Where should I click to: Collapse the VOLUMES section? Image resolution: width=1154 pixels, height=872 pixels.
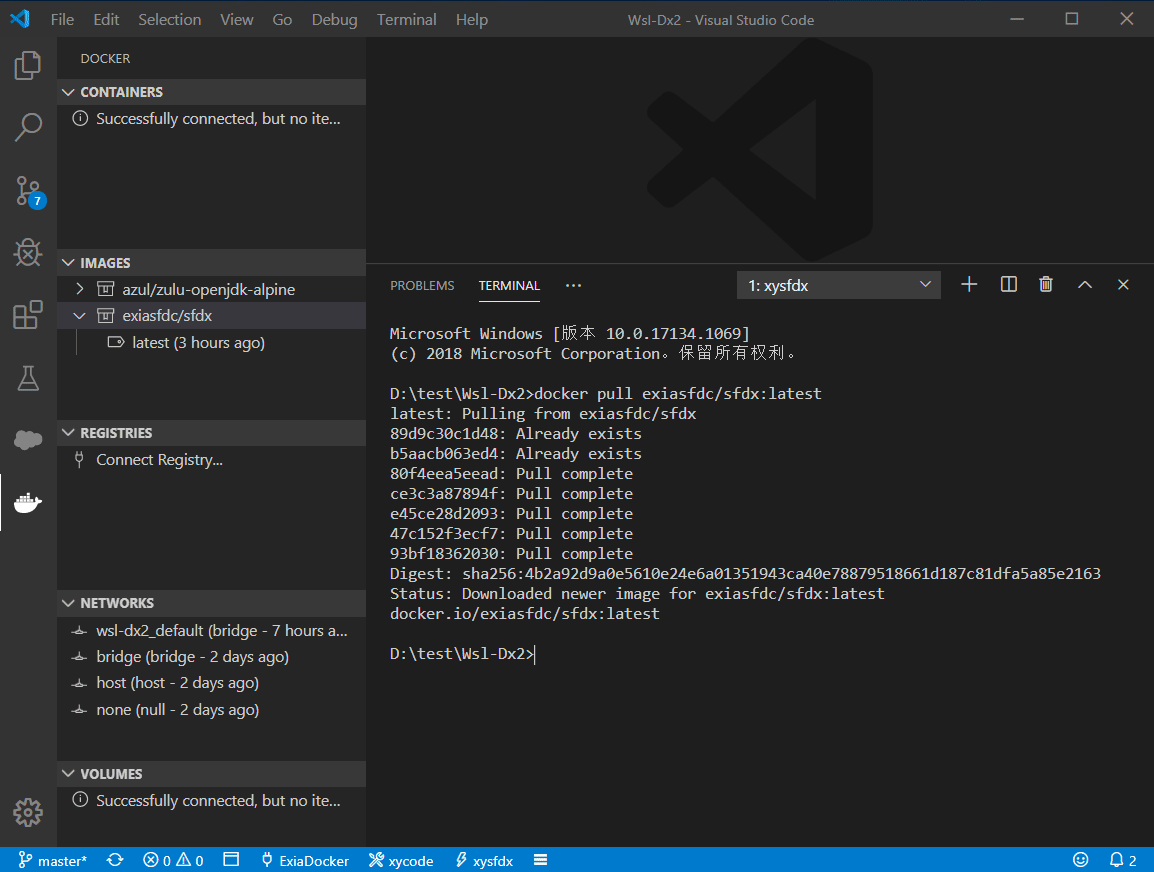[x=68, y=773]
